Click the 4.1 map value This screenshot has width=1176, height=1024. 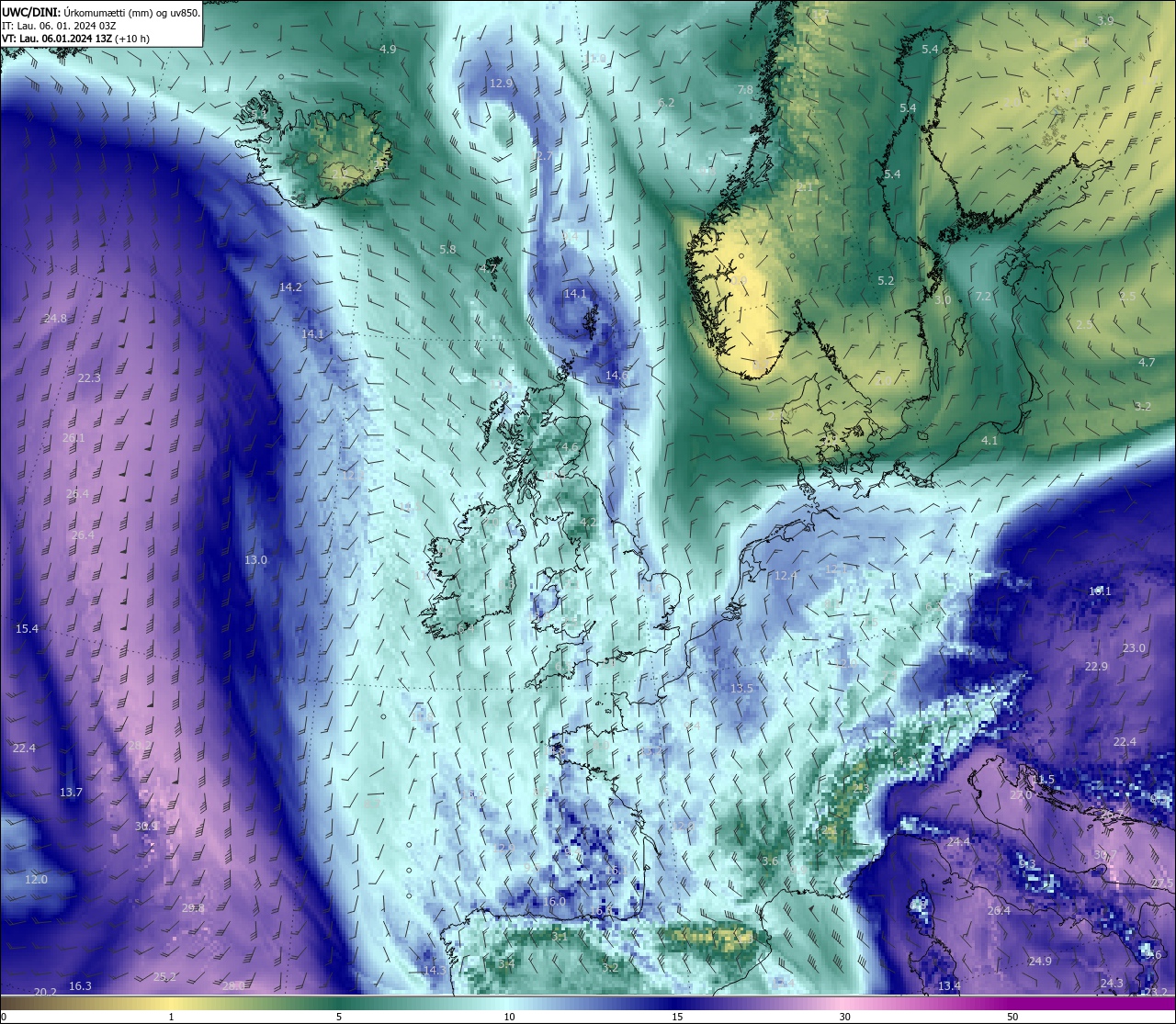click(989, 441)
